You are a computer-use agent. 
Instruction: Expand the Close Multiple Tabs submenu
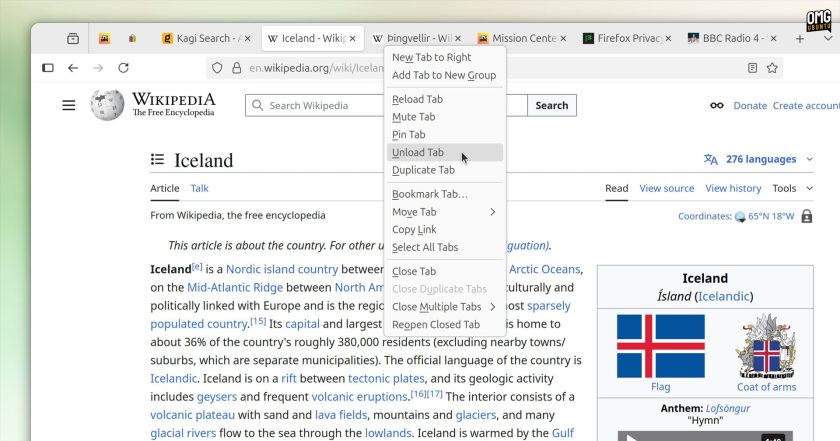point(445,307)
